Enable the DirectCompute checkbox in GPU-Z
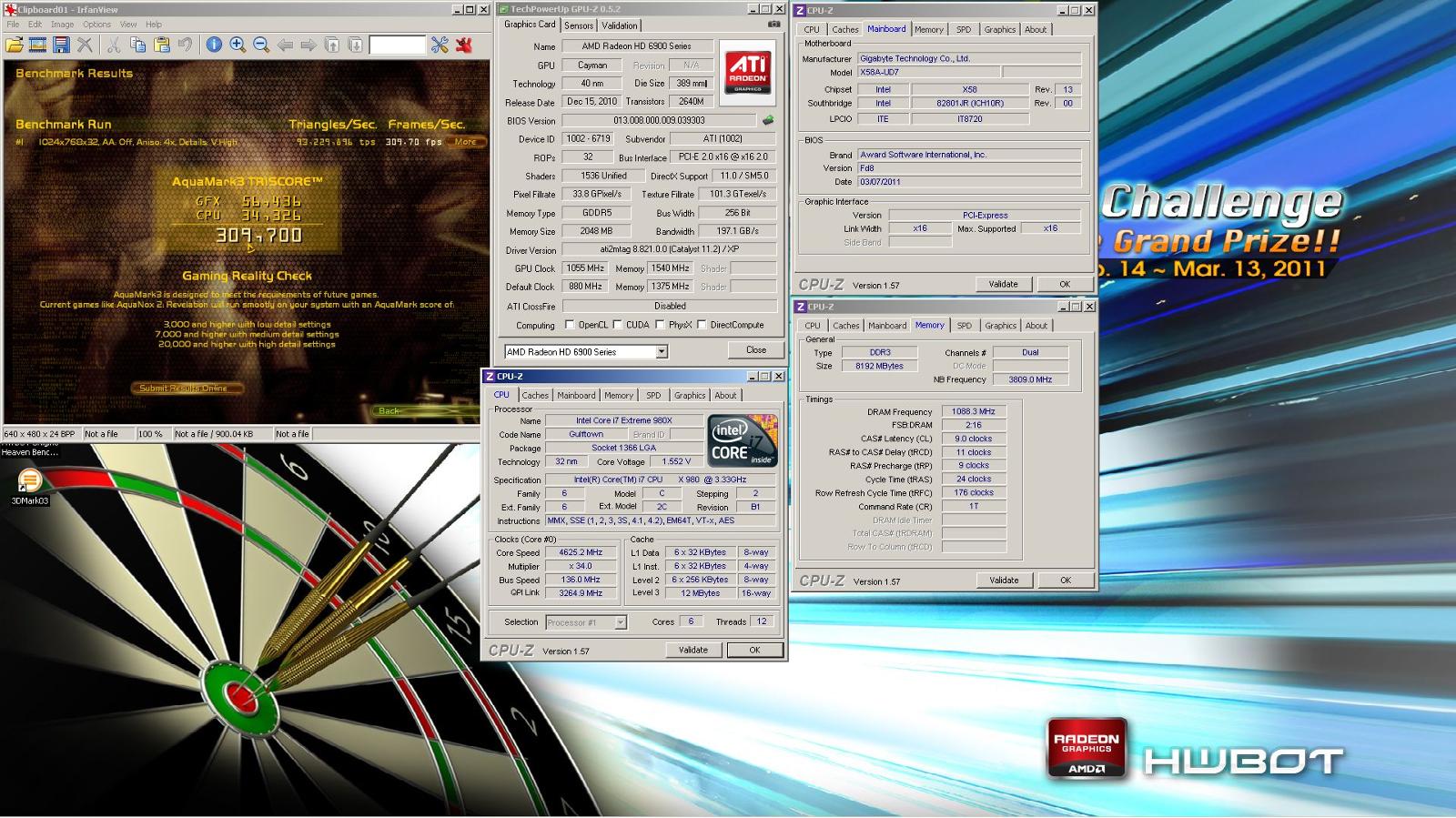Screen dimensions: 1456x818 point(702,325)
